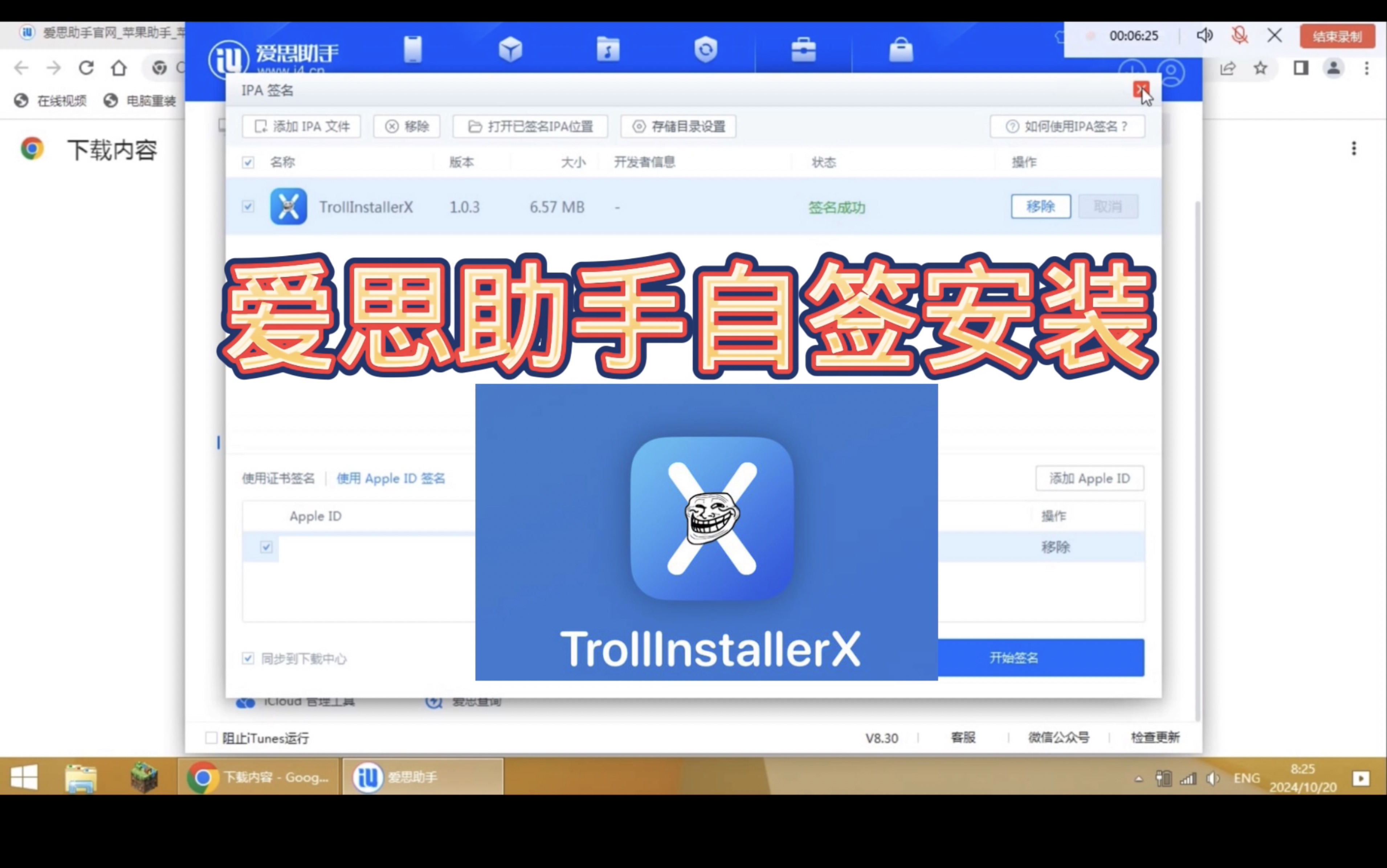Open the 在线视频 bookmark

coord(50,101)
